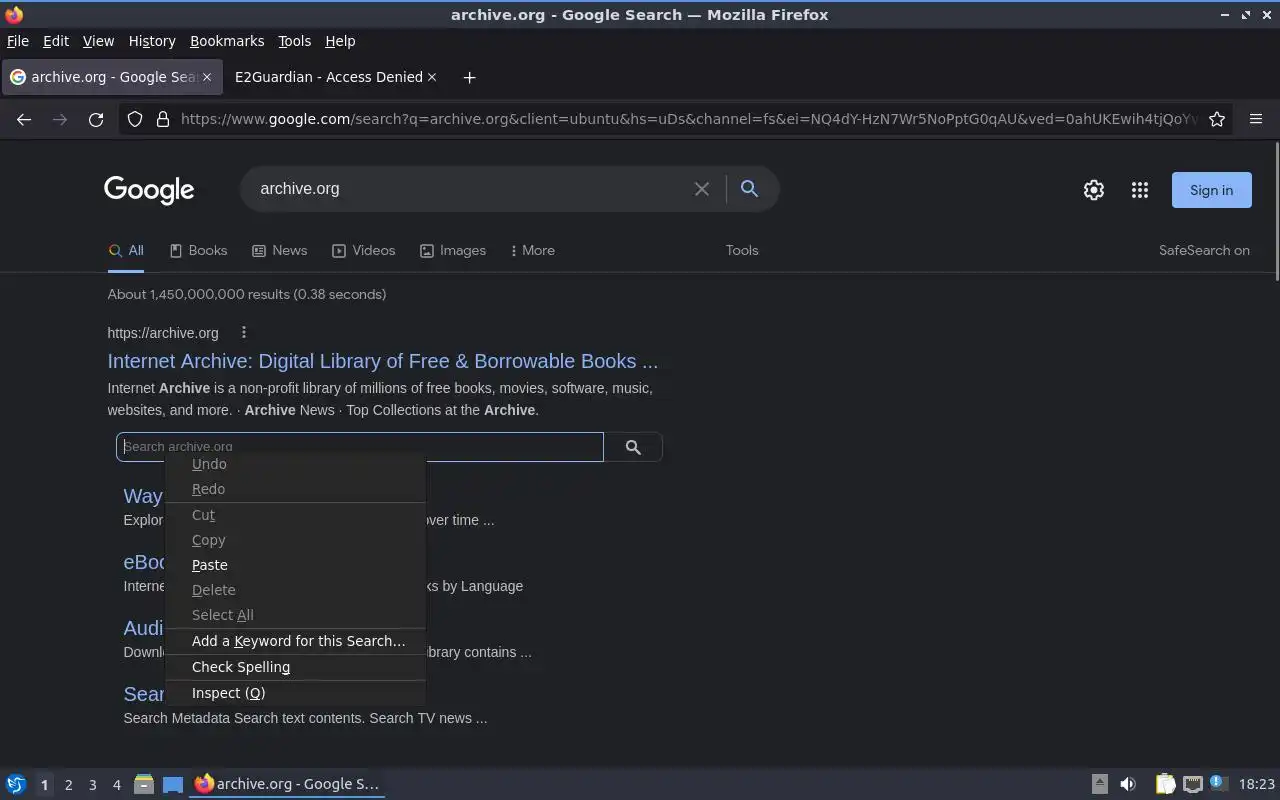Switch to the Videos results tab
The image size is (1280, 800).
363,250
